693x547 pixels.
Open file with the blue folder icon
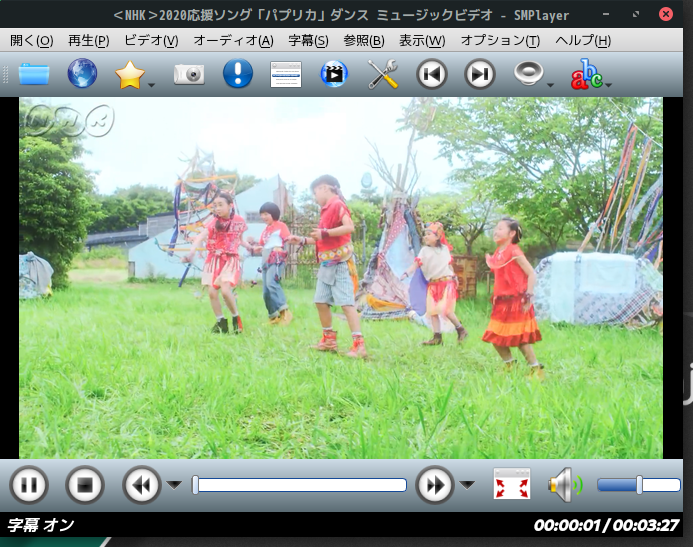coord(34,74)
